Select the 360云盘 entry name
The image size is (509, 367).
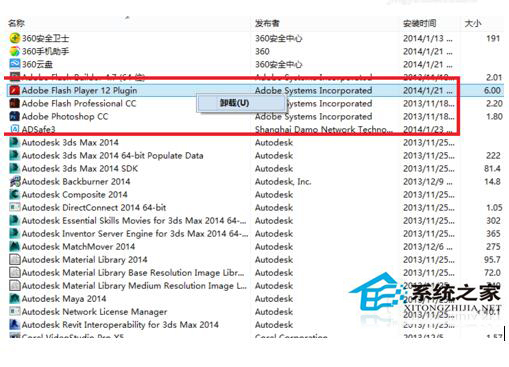click(x=37, y=64)
